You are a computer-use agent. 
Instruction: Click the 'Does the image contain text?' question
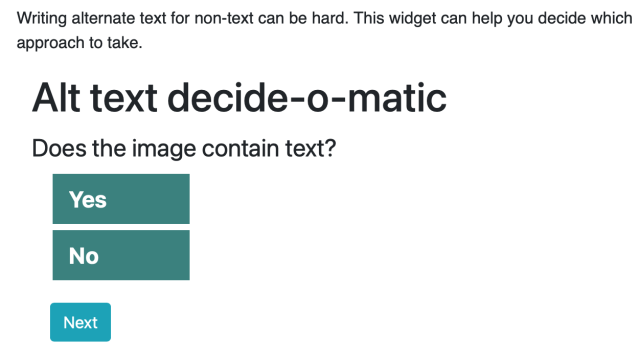click(x=184, y=148)
